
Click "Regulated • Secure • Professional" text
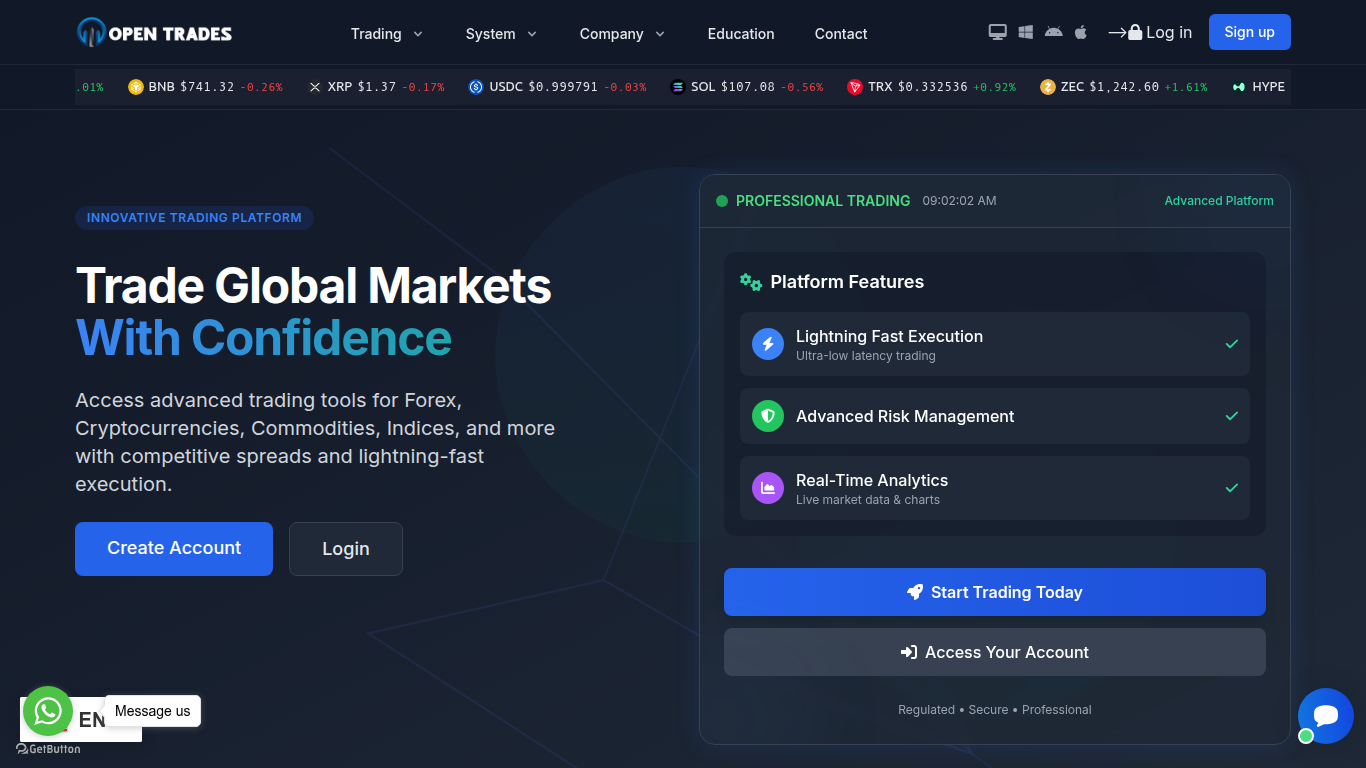coord(995,710)
